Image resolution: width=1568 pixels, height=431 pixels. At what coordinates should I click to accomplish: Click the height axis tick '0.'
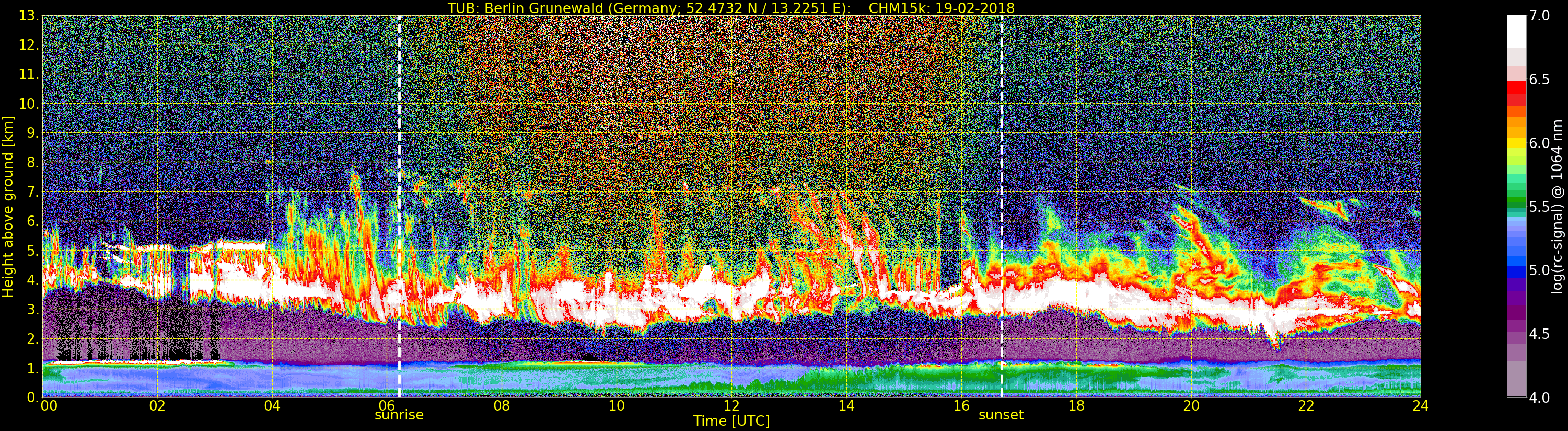click(32, 398)
